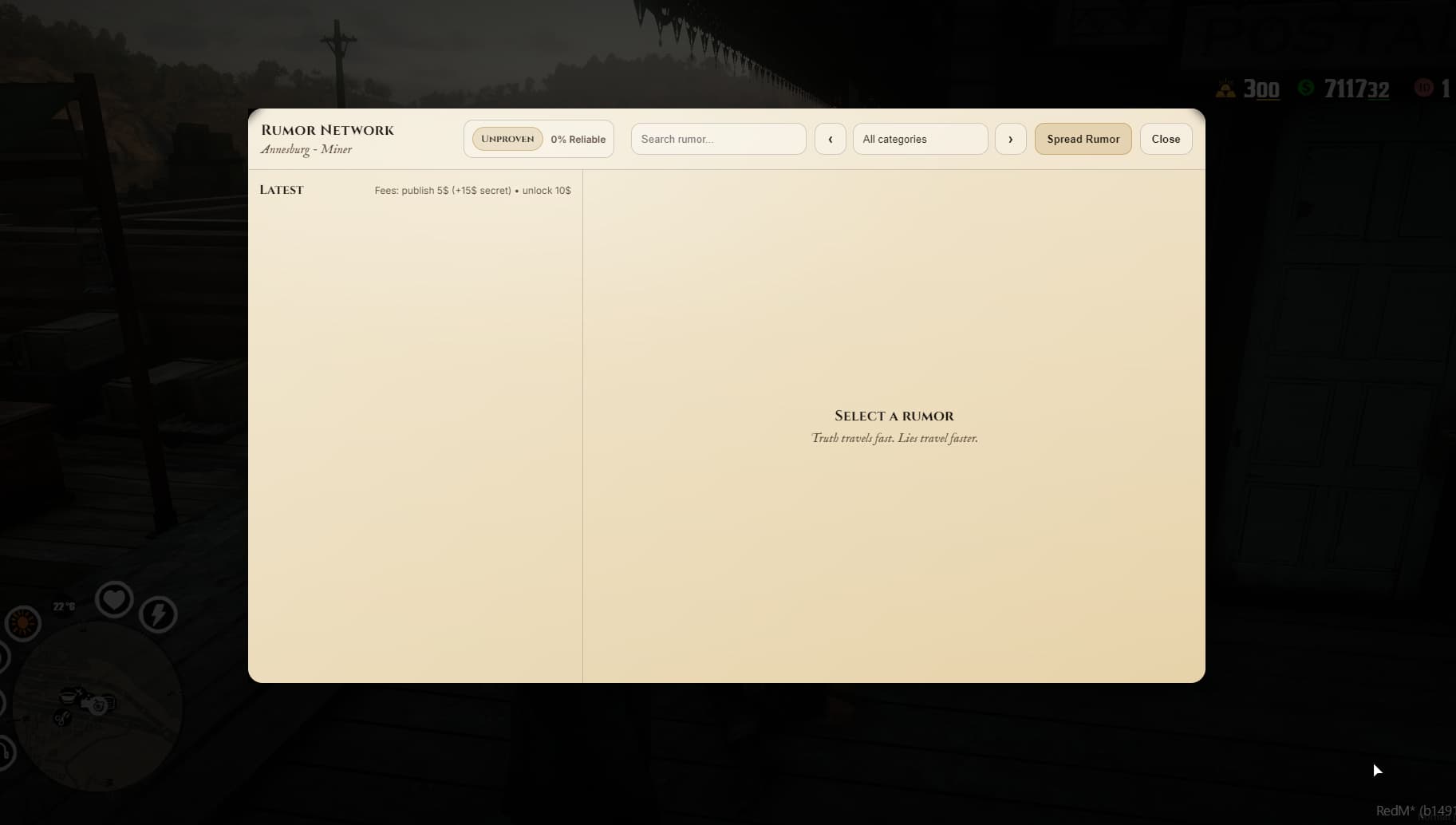
Task: Go to previous category with left chevron
Action: [x=830, y=139]
